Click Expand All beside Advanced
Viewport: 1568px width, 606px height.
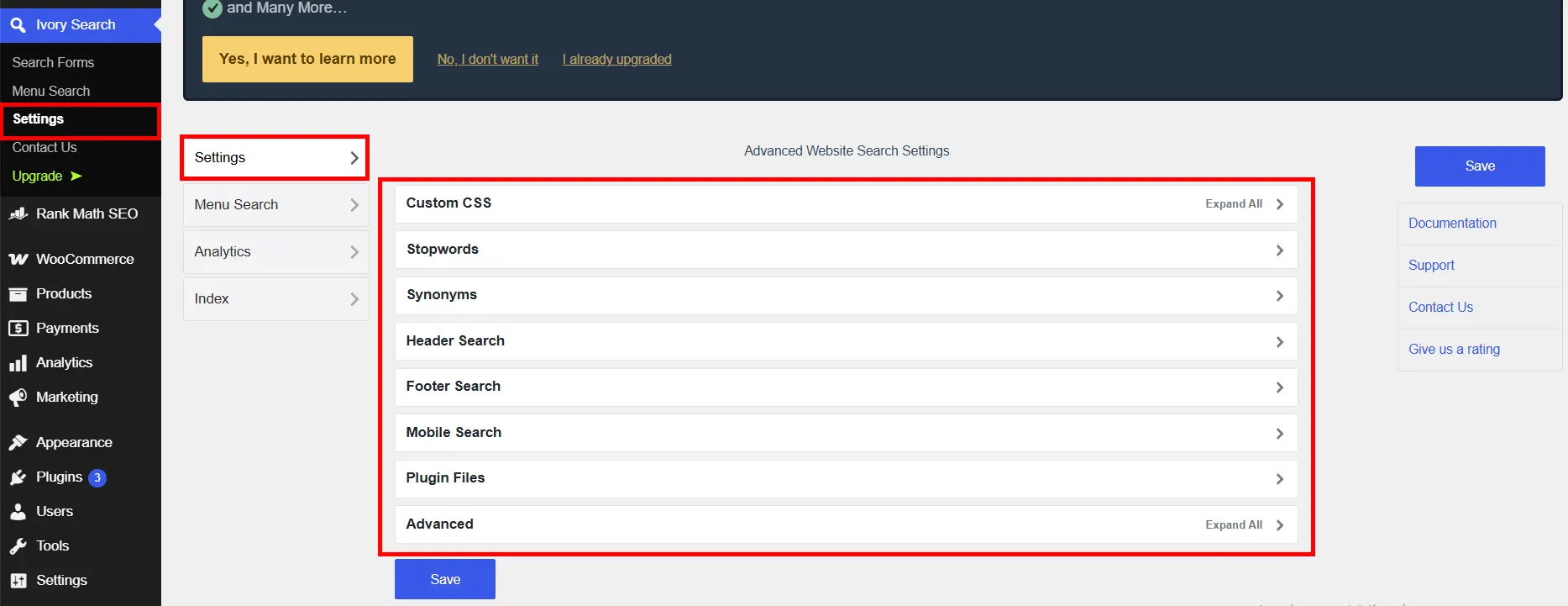[1234, 525]
